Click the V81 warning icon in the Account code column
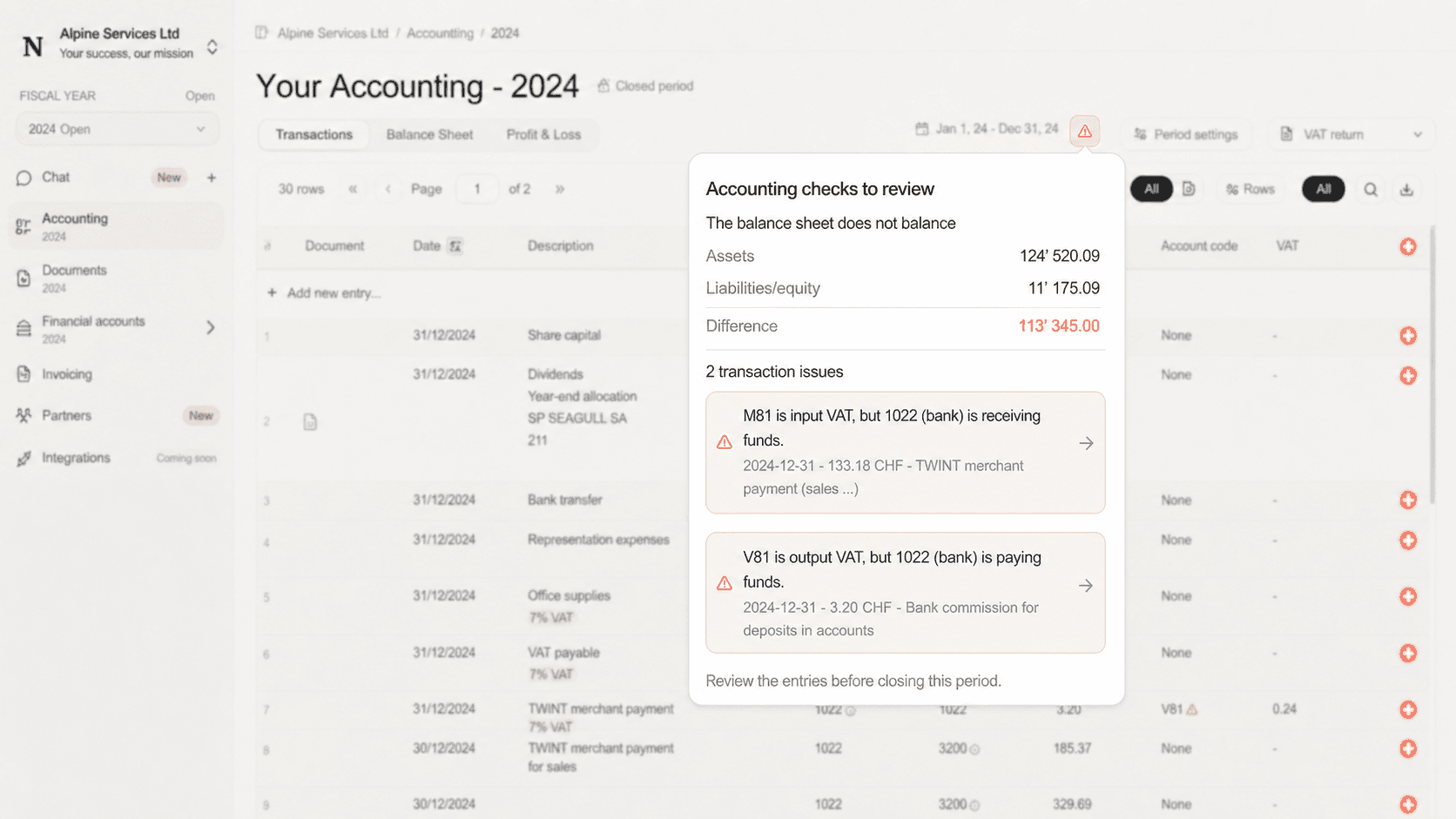The width and height of the screenshot is (1456, 819). click(1192, 710)
